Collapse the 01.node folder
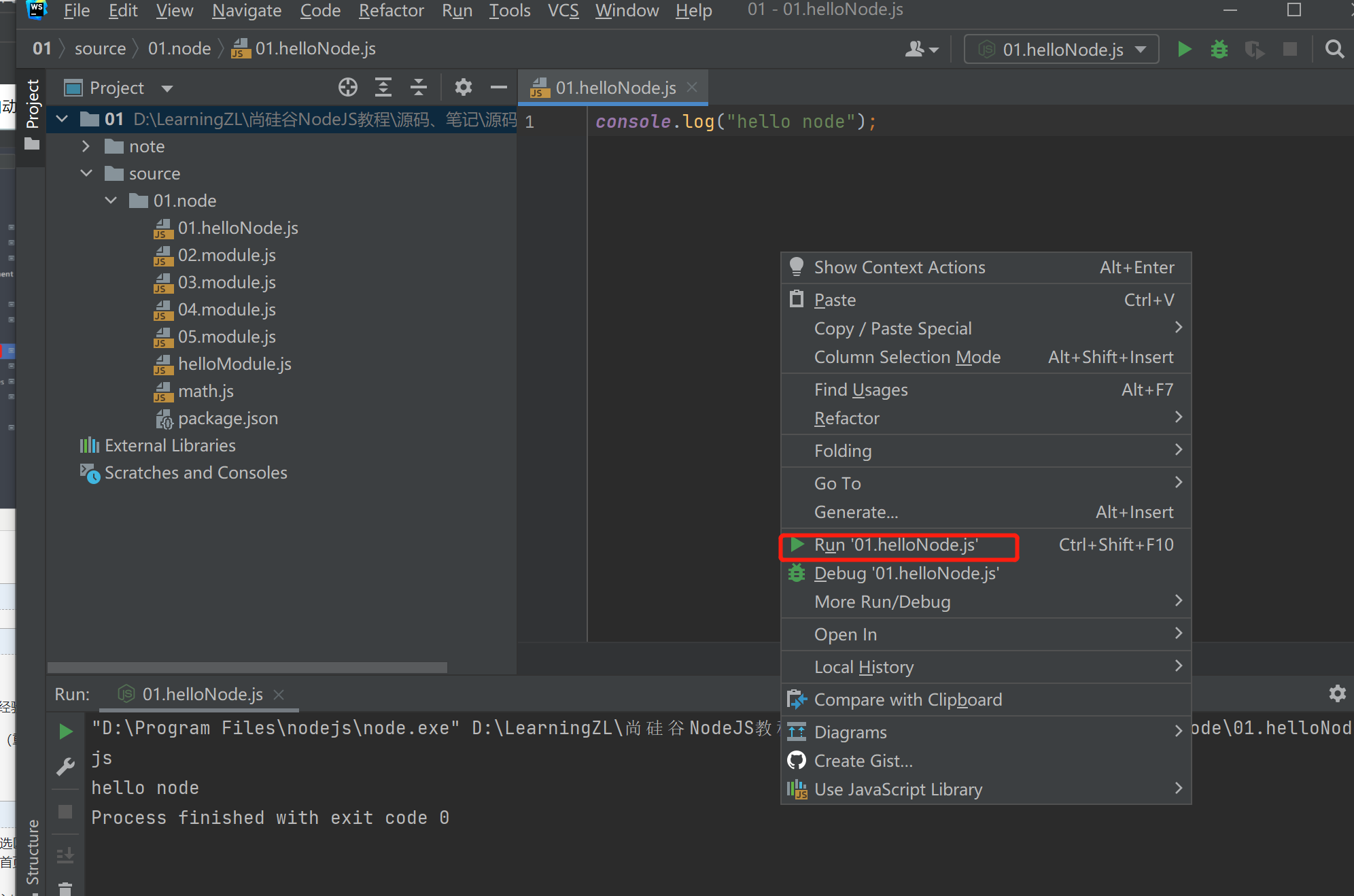Screen dimensions: 1354x896 pyautogui.click(x=111, y=201)
